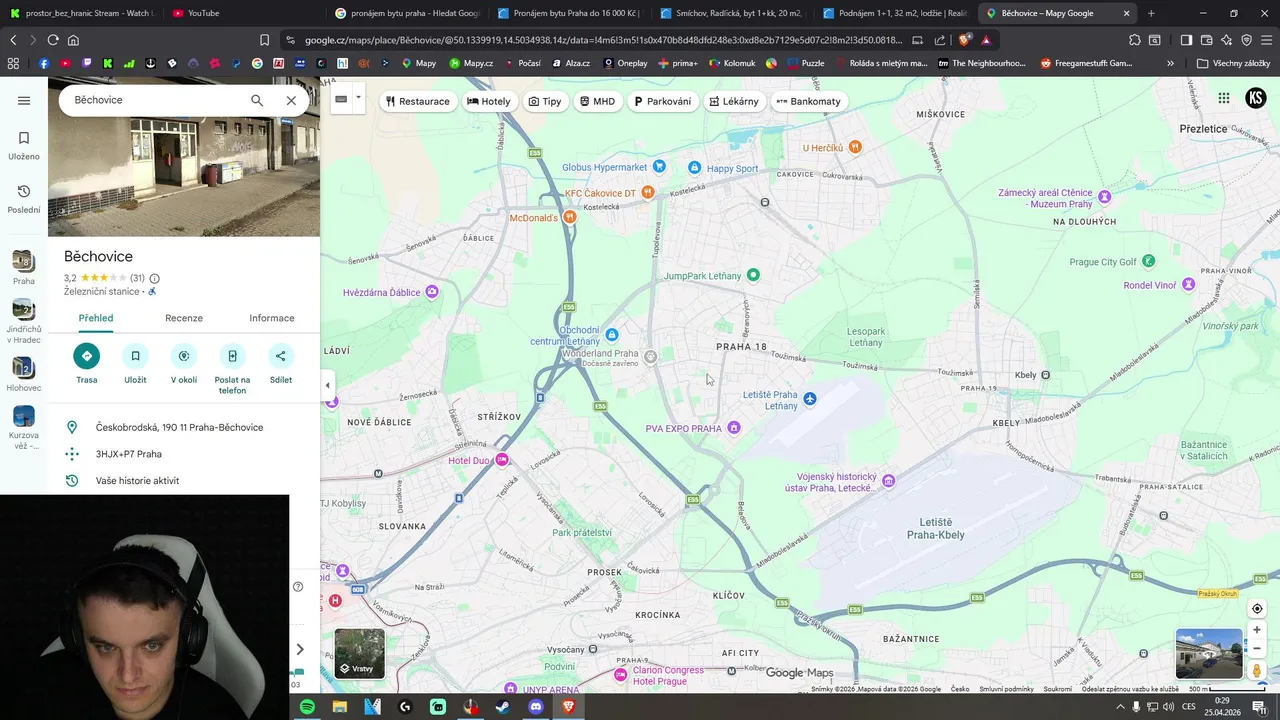Open Steam from the taskbar
This screenshot has height=720, width=1280.
(x=503, y=706)
